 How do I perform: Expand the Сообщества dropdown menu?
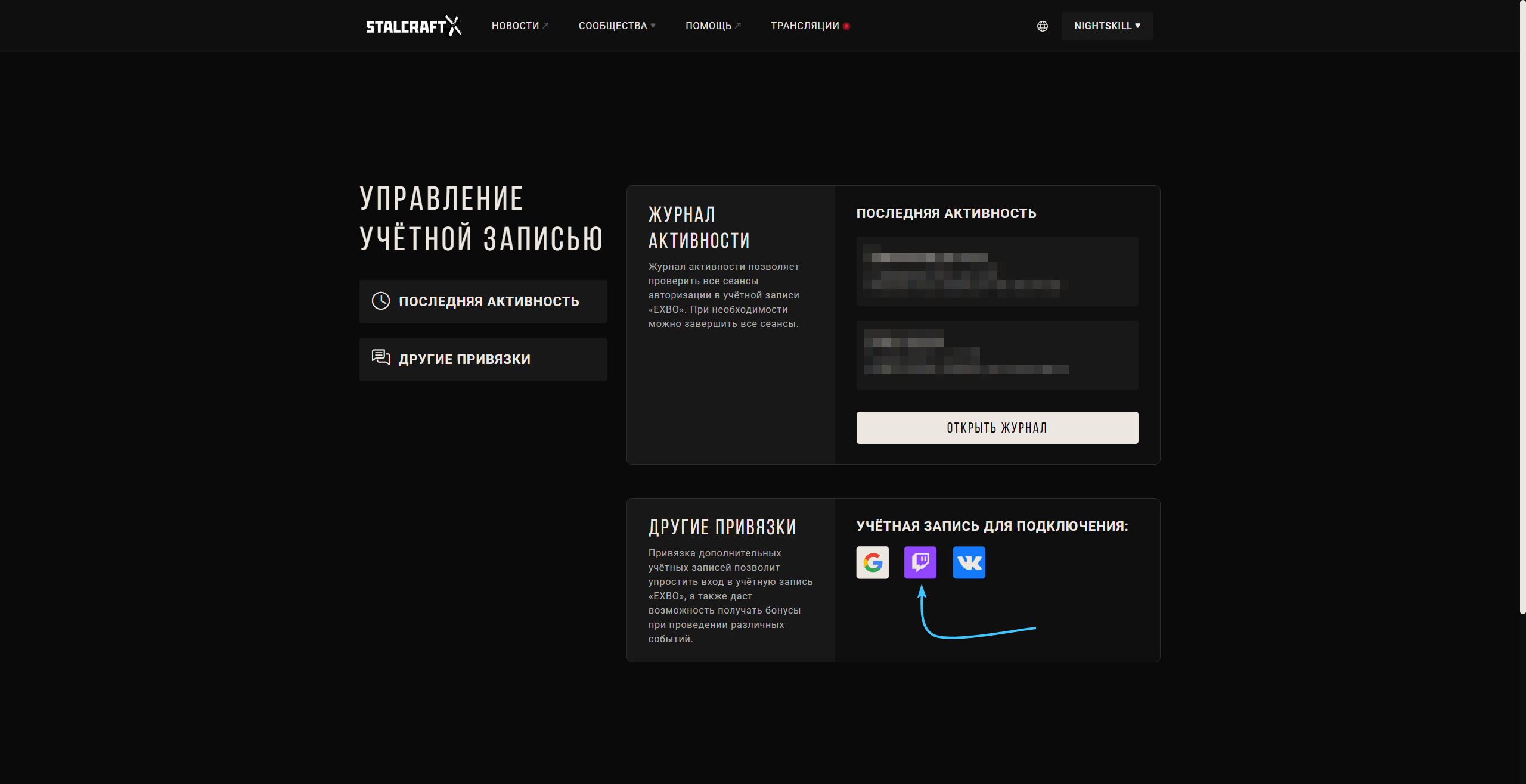613,26
